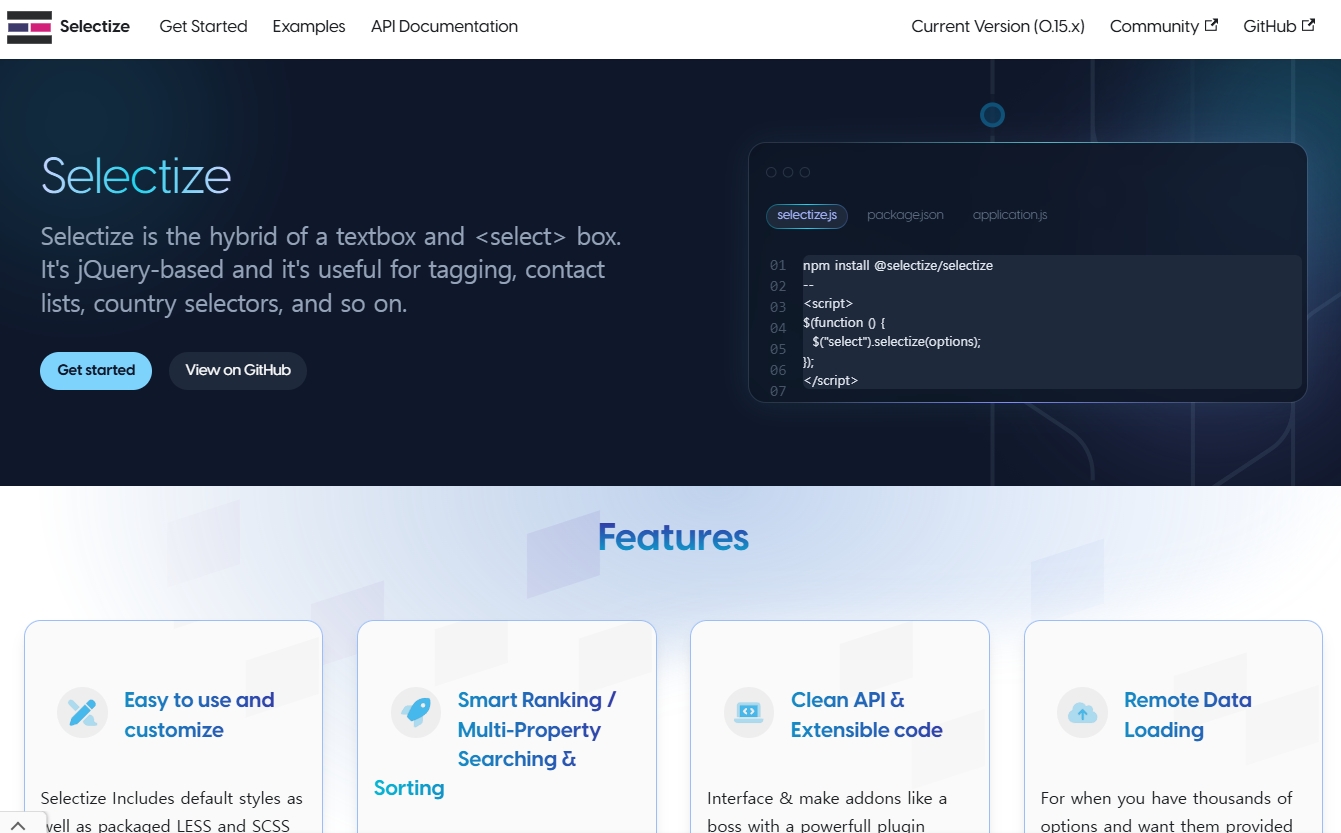Viewport: 1341px width, 833px height.
Task: Click the View on GitHub button
Action: tap(238, 370)
